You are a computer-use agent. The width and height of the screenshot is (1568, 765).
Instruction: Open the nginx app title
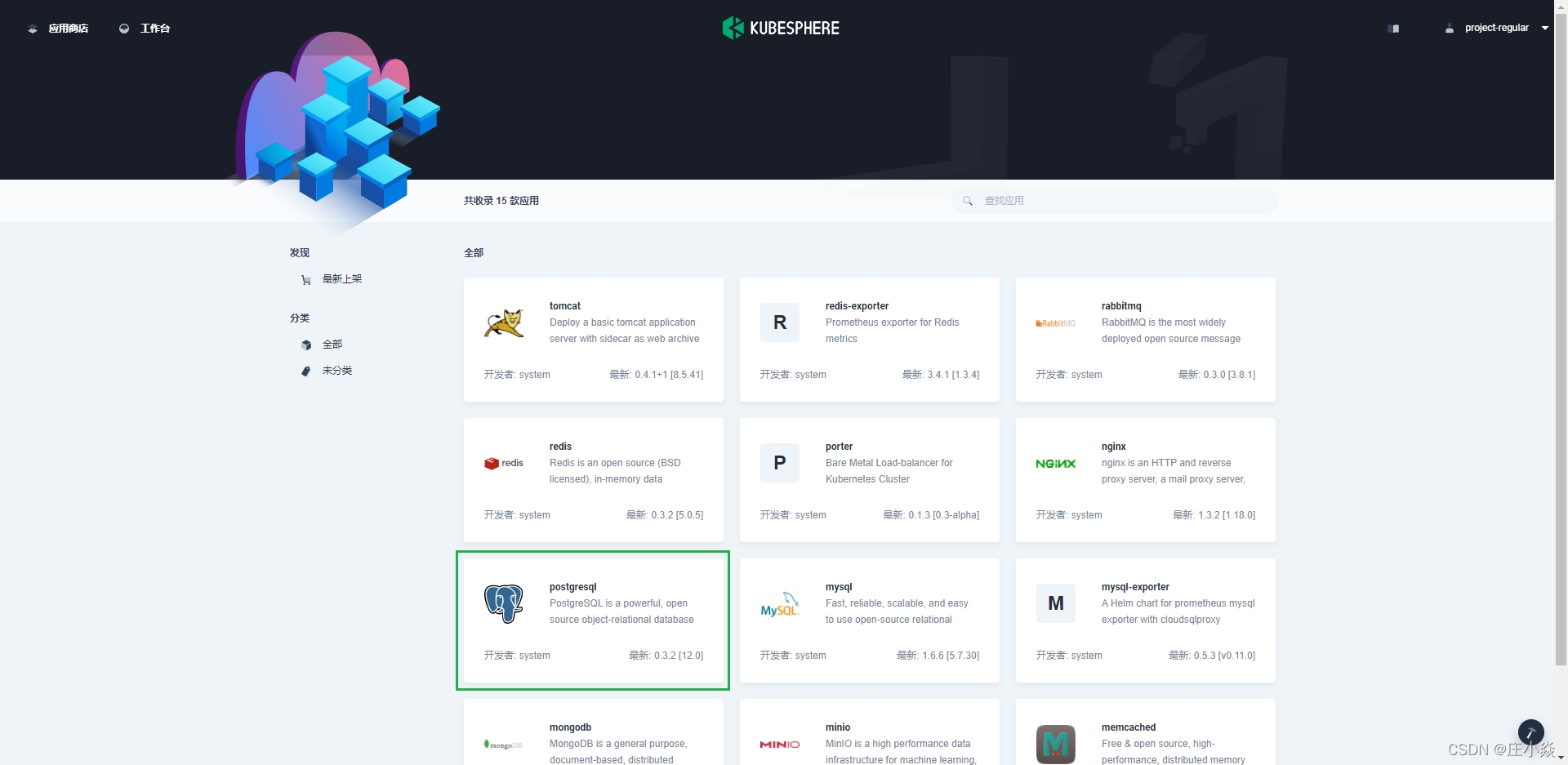click(1114, 447)
